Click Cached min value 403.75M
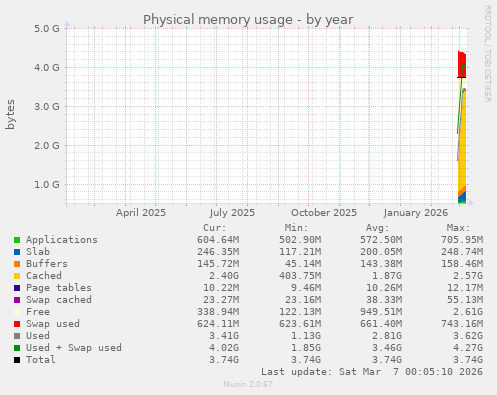The width and height of the screenshot is (497, 395). [x=300, y=276]
